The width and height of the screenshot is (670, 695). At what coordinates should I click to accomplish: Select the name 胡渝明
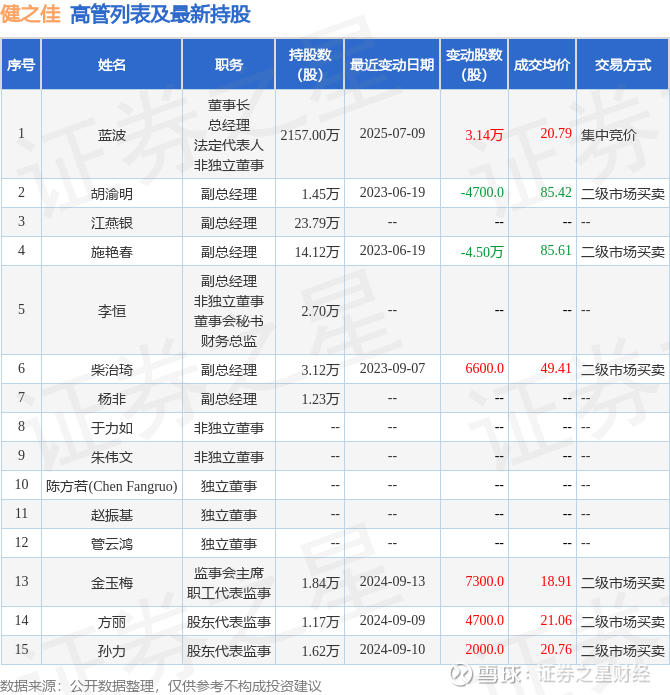tap(112, 194)
